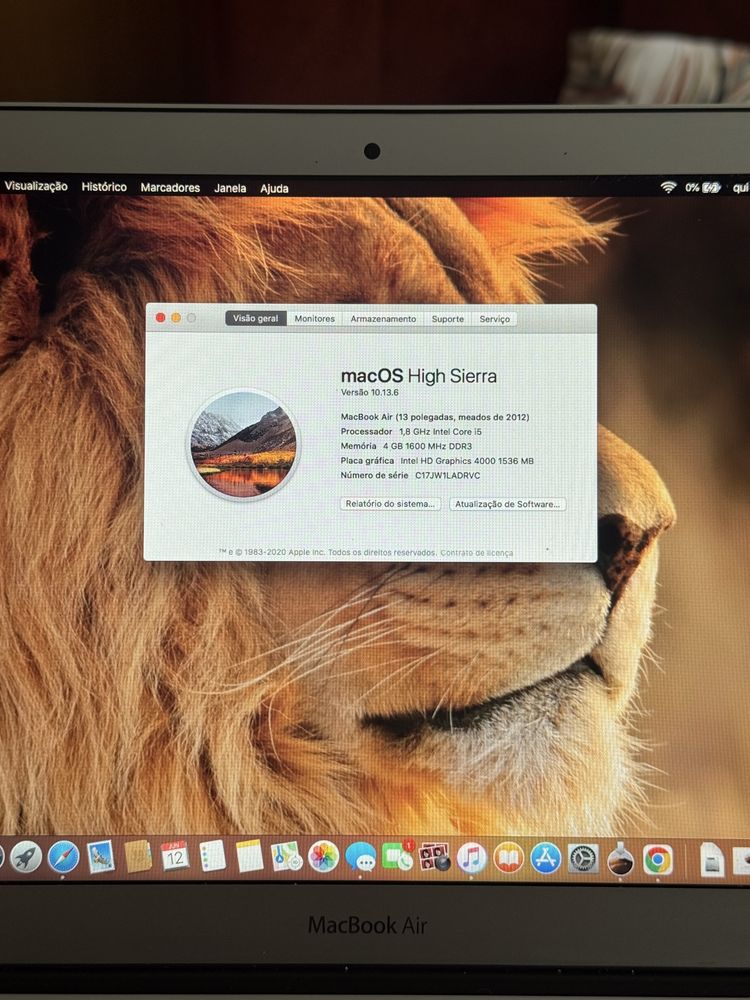This screenshot has width=750, height=1000.
Task: Launch Google Chrome from the Dock
Action: coord(658,859)
